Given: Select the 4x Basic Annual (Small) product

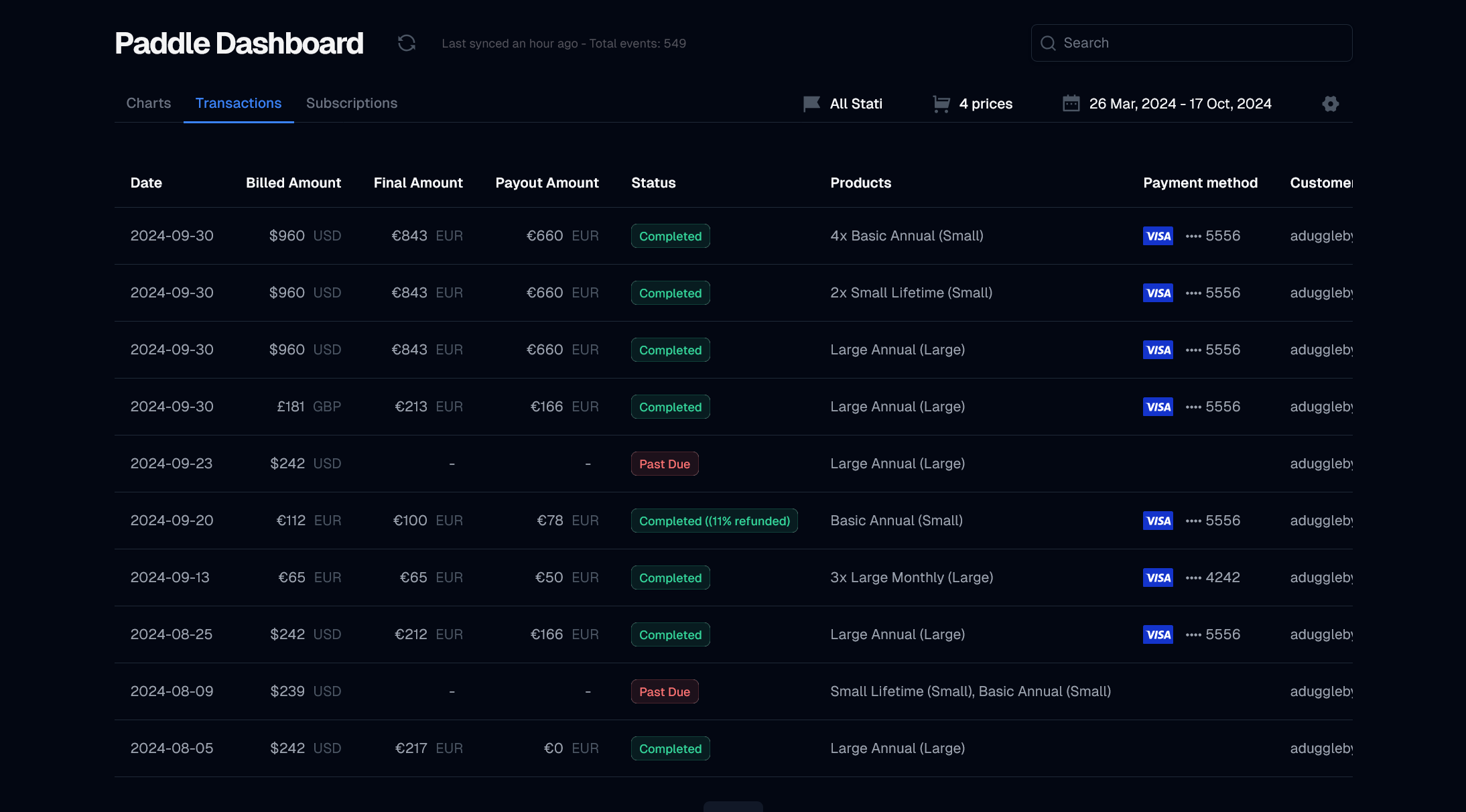Looking at the screenshot, I should 907,236.
